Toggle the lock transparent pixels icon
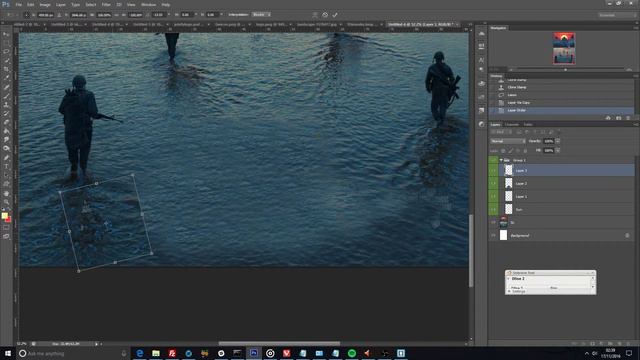640x360 pixels. (503, 151)
